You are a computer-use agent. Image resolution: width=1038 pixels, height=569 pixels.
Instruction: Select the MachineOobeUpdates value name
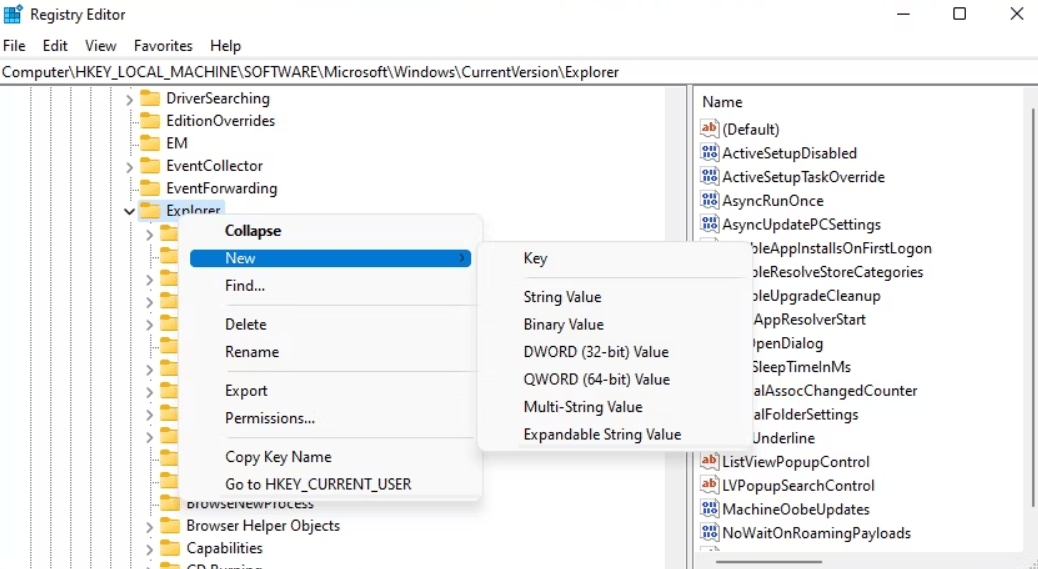click(x=796, y=509)
